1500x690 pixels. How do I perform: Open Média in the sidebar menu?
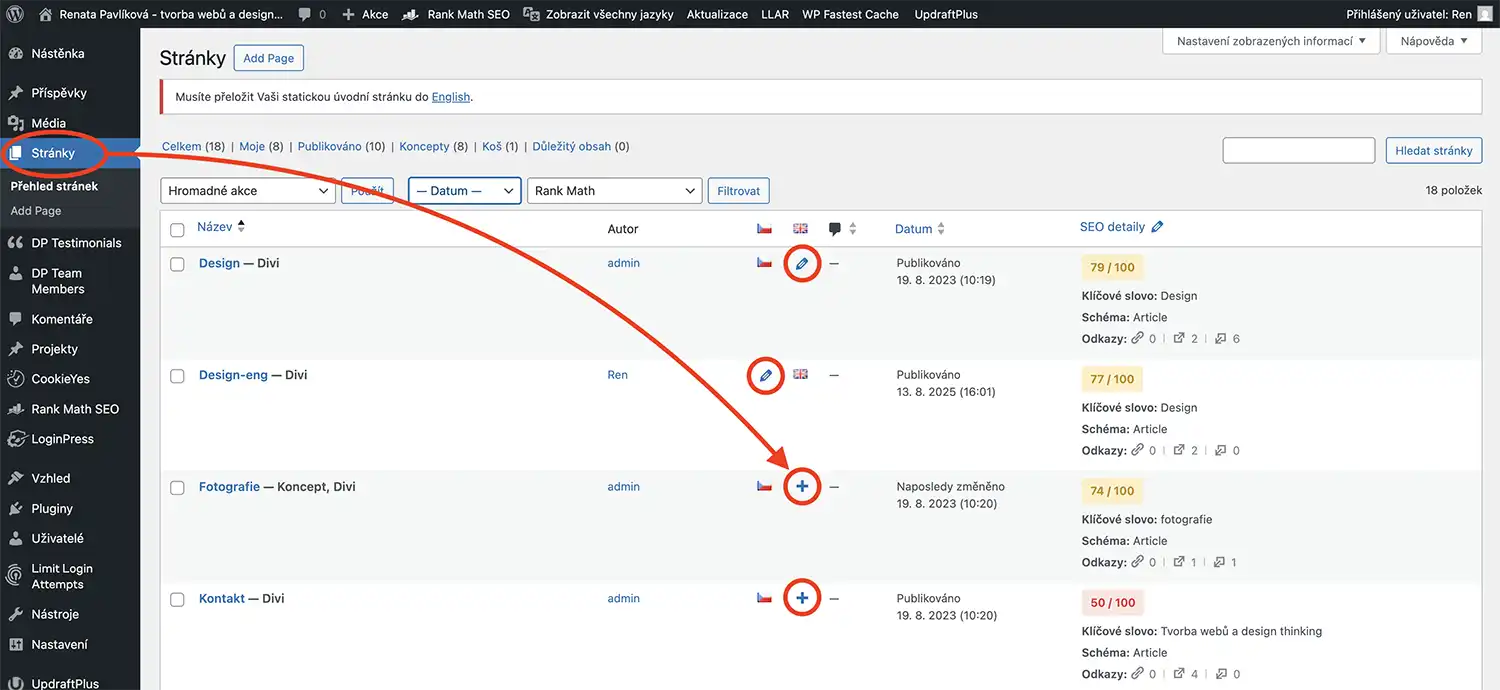click(x=48, y=123)
